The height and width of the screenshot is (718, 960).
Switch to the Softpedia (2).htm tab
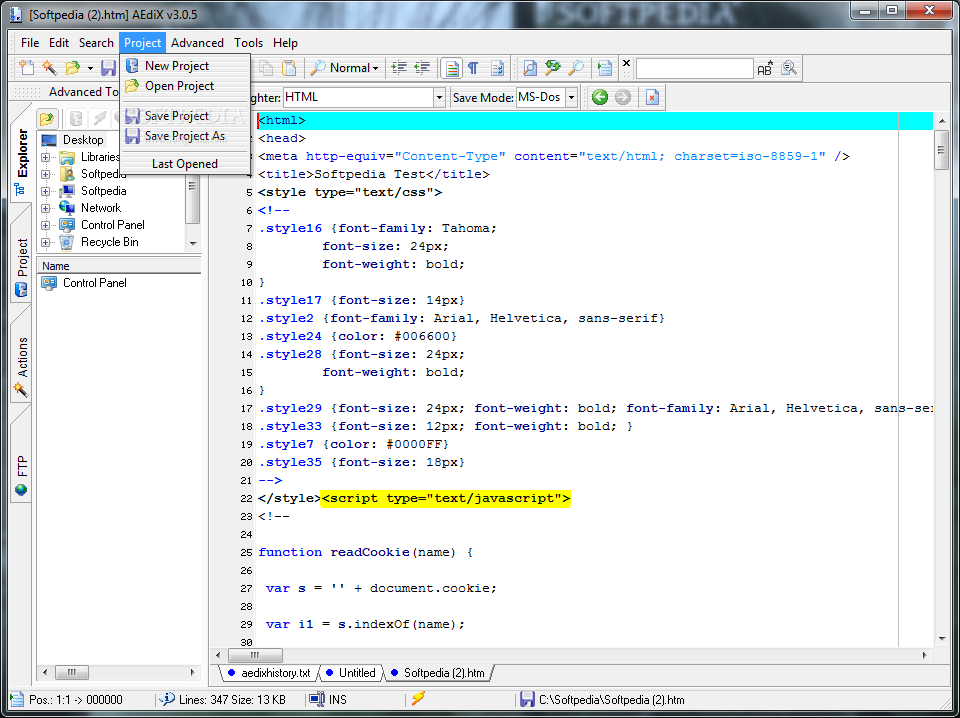pyautogui.click(x=438, y=673)
